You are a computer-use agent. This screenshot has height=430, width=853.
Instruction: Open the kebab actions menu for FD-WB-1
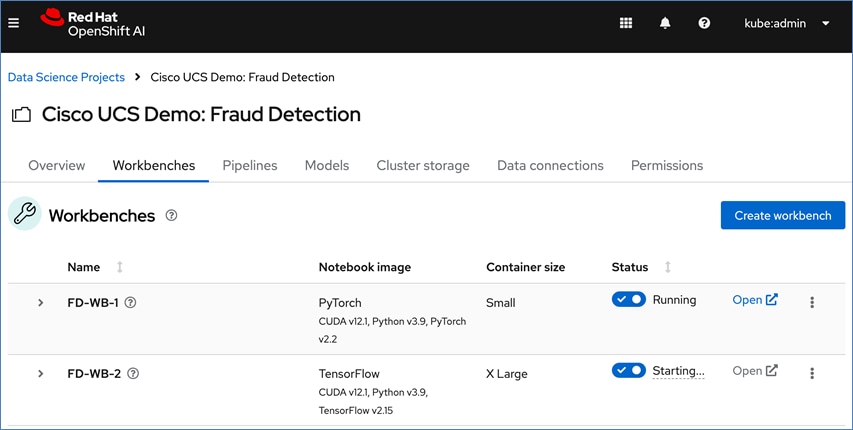point(812,302)
